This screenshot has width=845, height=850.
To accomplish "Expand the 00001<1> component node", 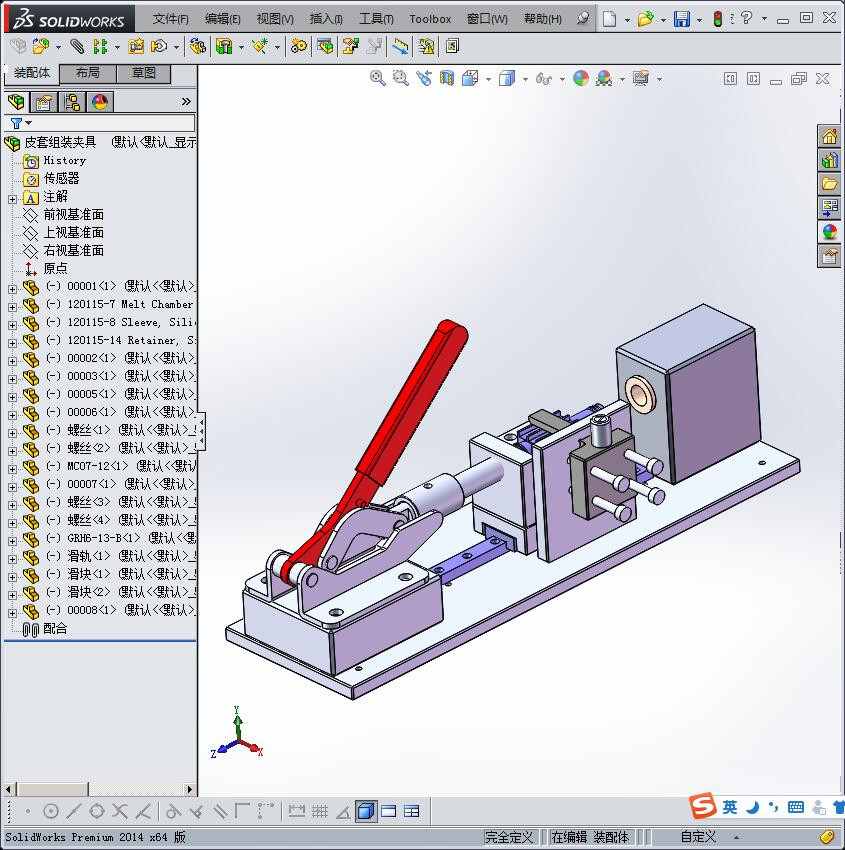I will click(x=12, y=289).
